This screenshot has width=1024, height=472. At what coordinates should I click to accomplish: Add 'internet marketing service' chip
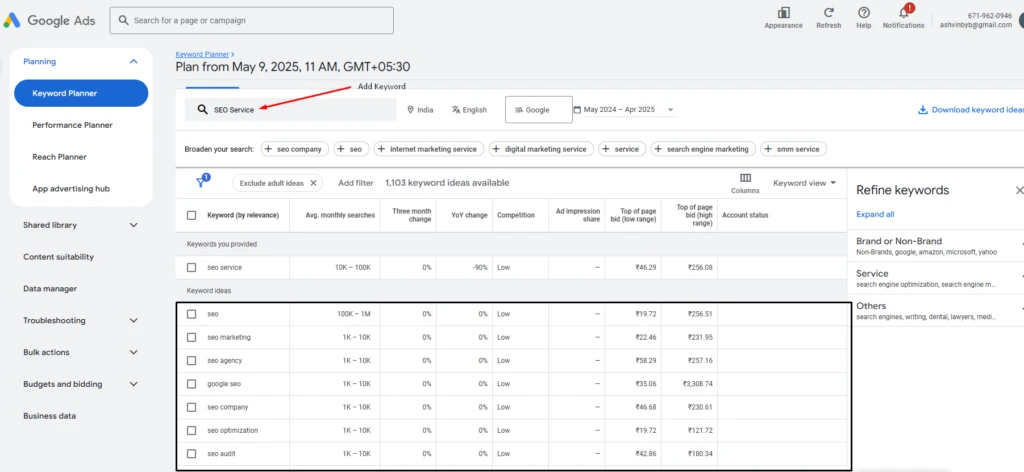click(x=430, y=149)
